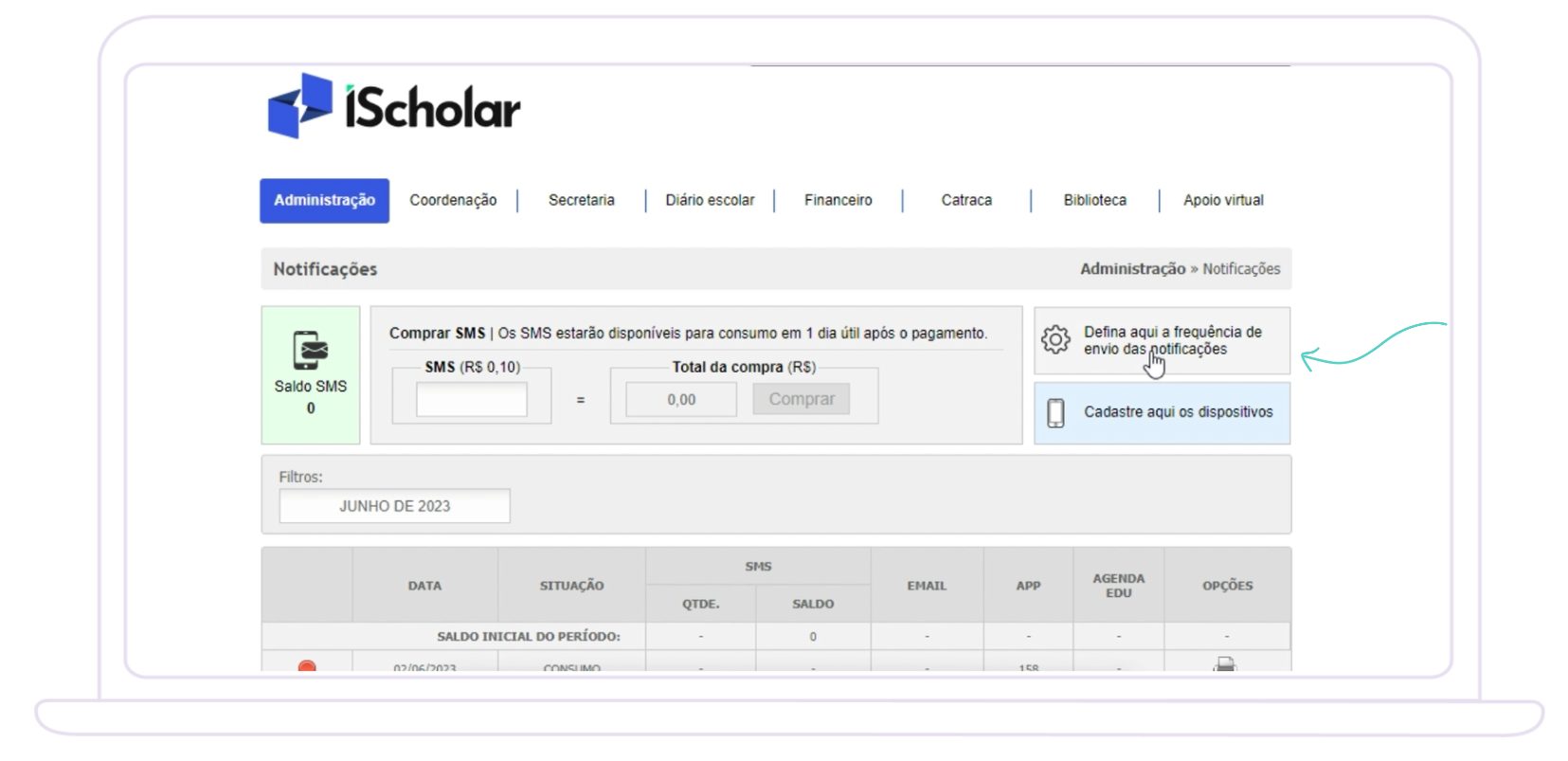Click the EMAIL column header

927,586
